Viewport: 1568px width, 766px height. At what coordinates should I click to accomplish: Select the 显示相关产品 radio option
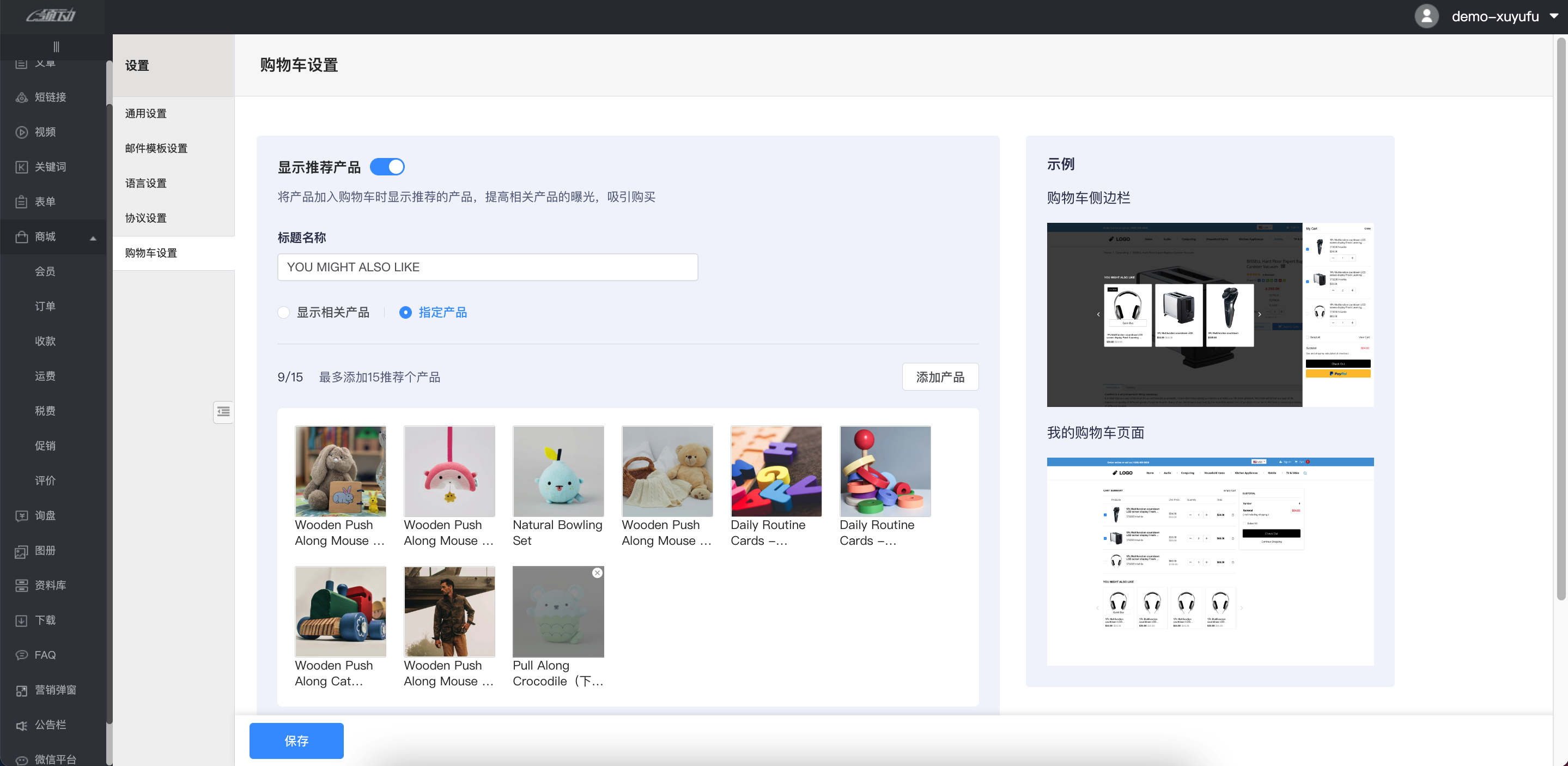pos(284,312)
